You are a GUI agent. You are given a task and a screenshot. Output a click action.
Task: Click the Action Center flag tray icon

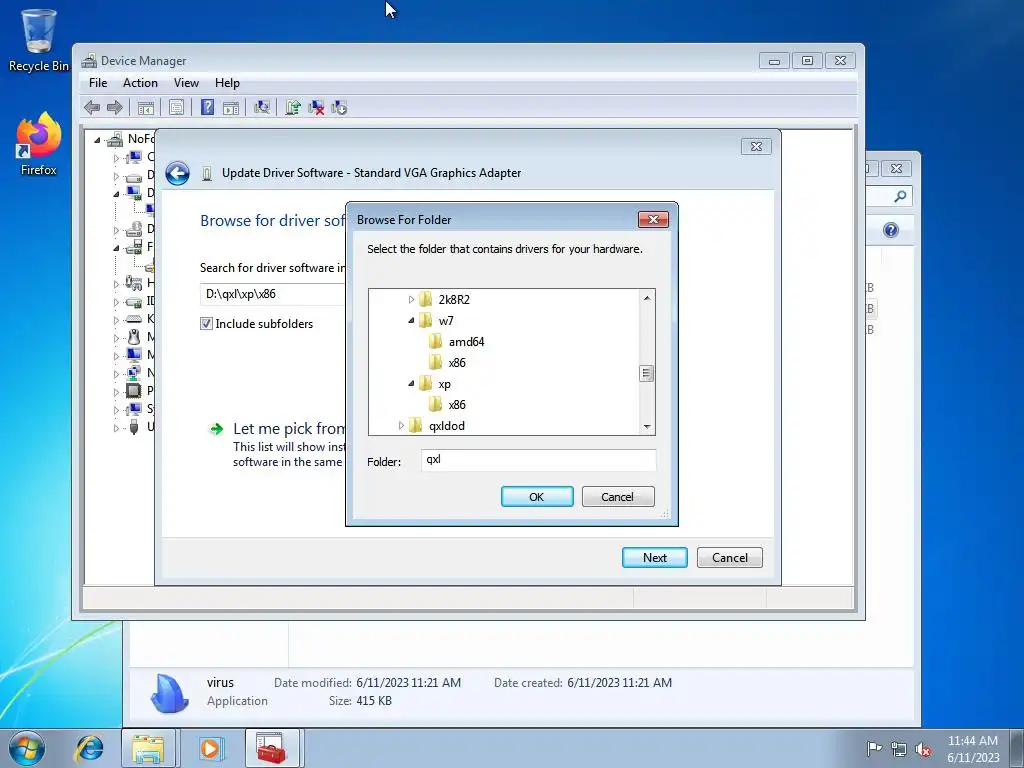pos(873,748)
